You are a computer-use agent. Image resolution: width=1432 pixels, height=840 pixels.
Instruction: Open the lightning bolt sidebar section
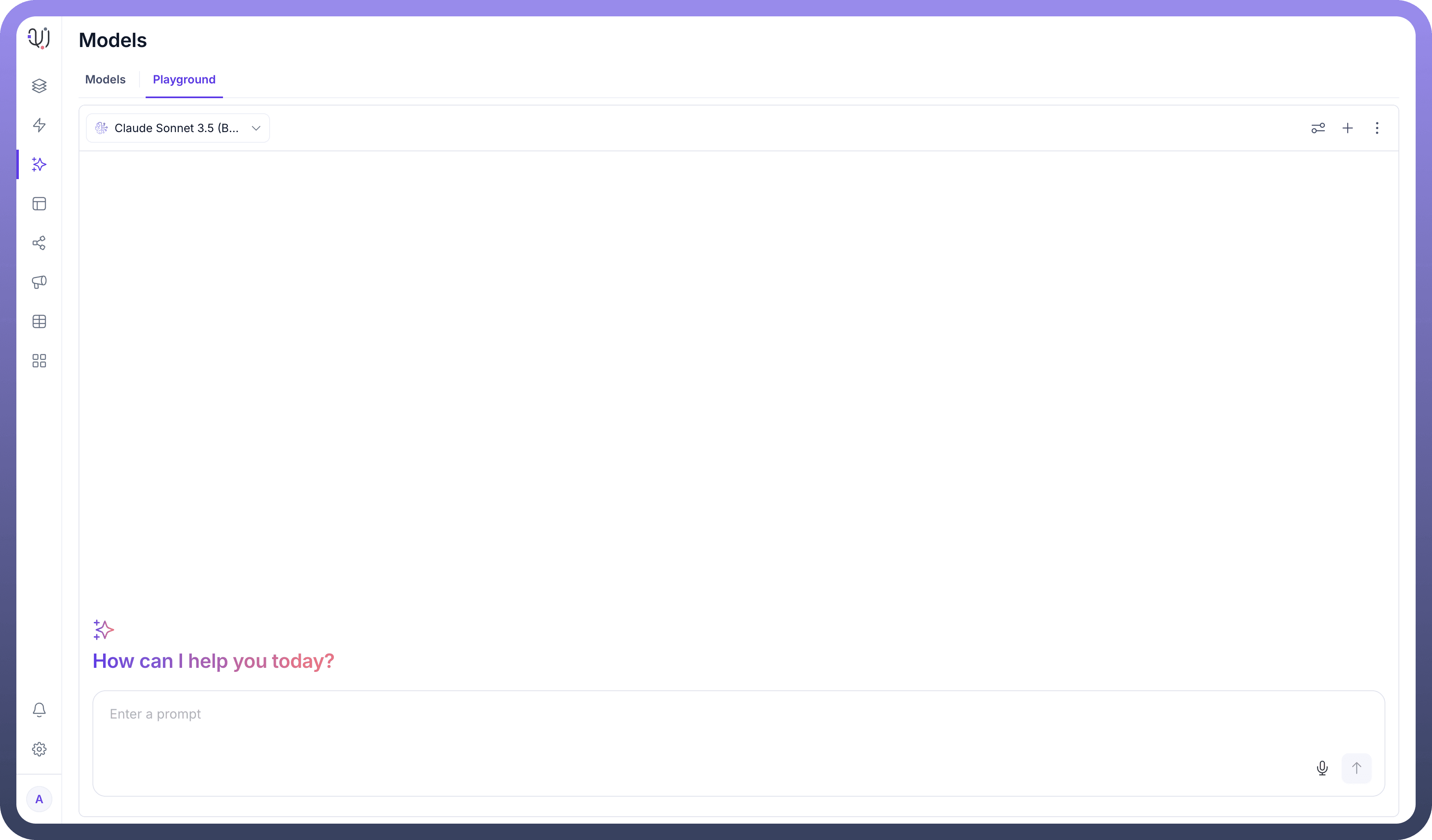click(39, 125)
